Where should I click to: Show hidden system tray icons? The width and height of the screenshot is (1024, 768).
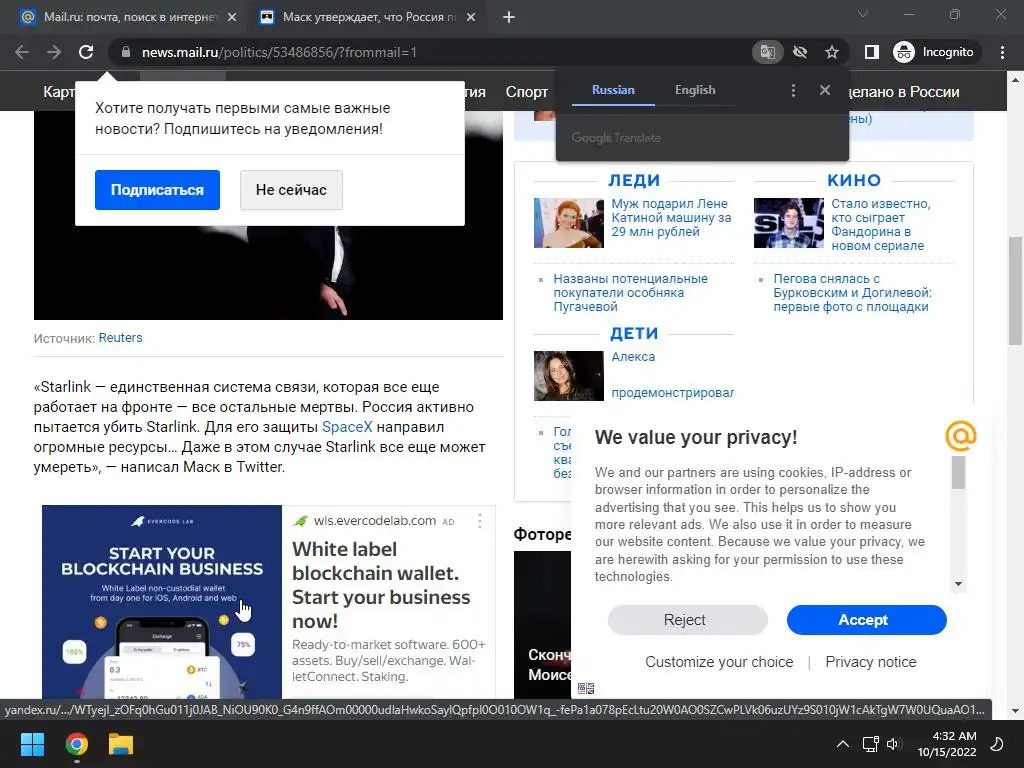[843, 744]
